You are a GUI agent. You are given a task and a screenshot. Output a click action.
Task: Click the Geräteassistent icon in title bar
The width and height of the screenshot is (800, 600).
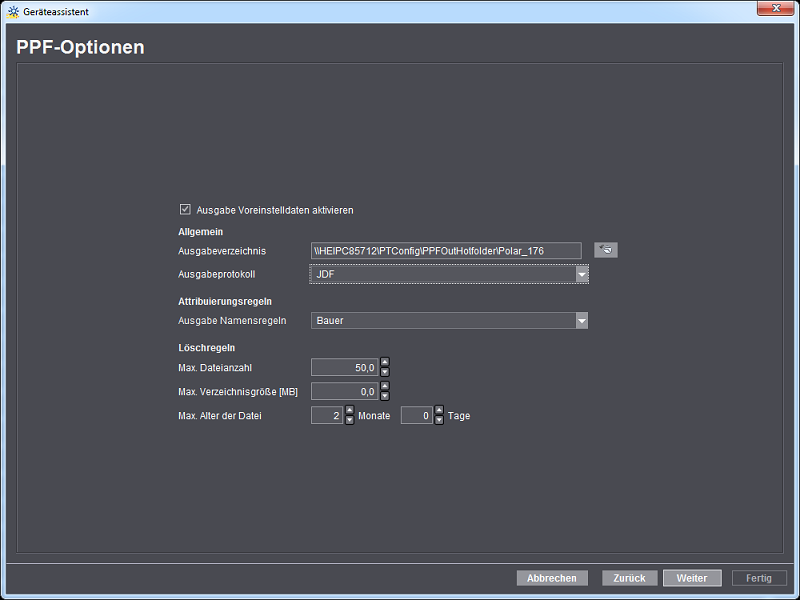(13, 11)
